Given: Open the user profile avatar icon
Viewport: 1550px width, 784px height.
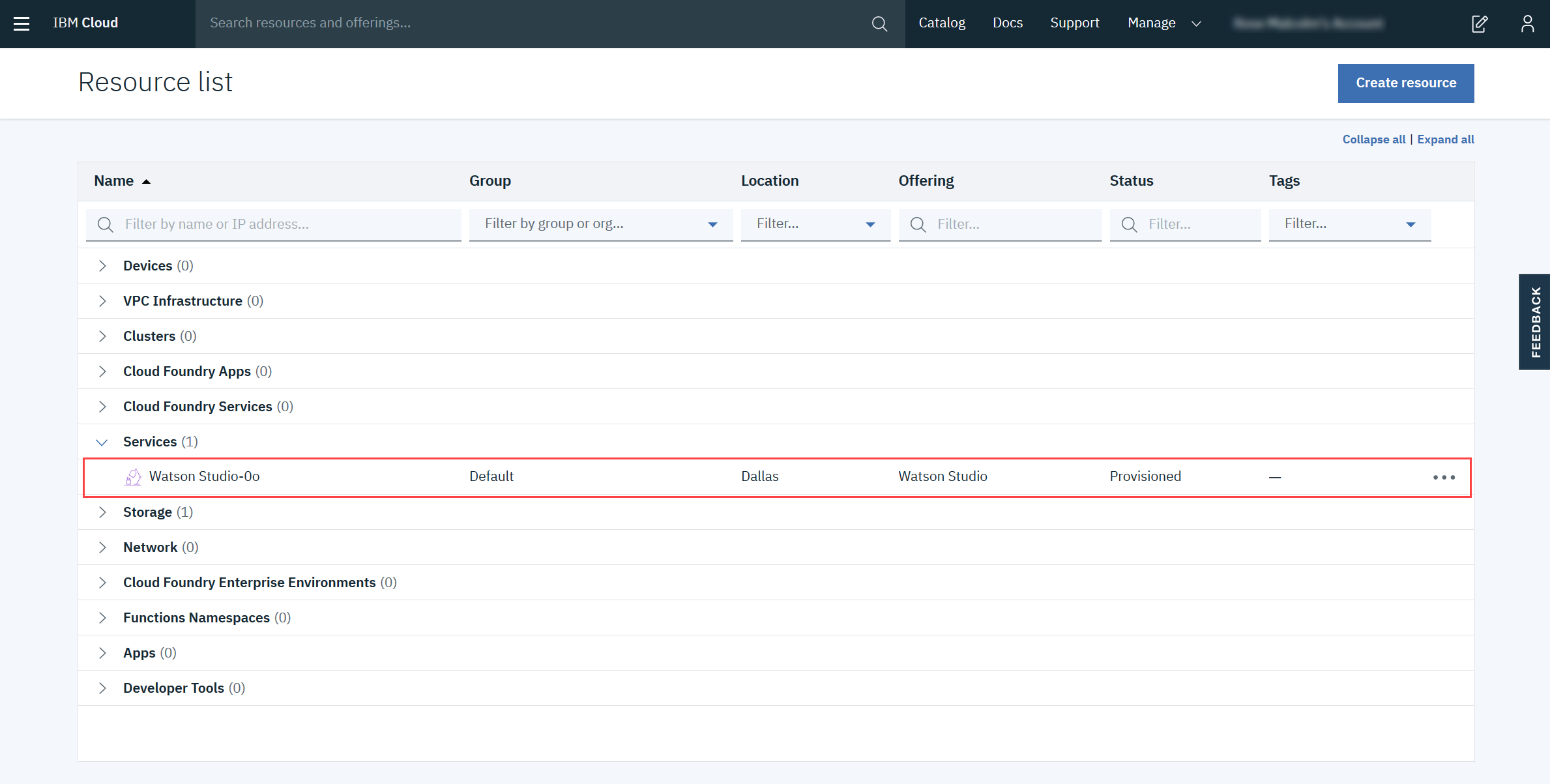Looking at the screenshot, I should pos(1527,23).
